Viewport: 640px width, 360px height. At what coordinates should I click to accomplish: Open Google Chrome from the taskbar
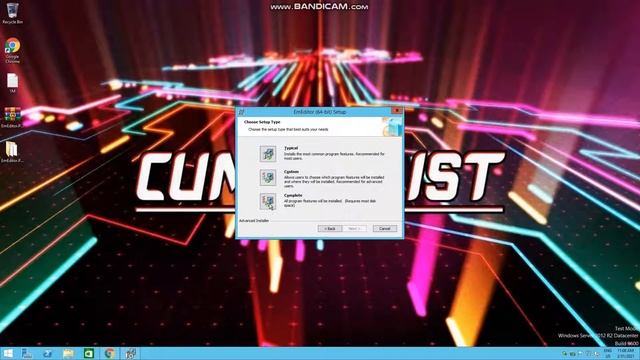[x=109, y=353]
